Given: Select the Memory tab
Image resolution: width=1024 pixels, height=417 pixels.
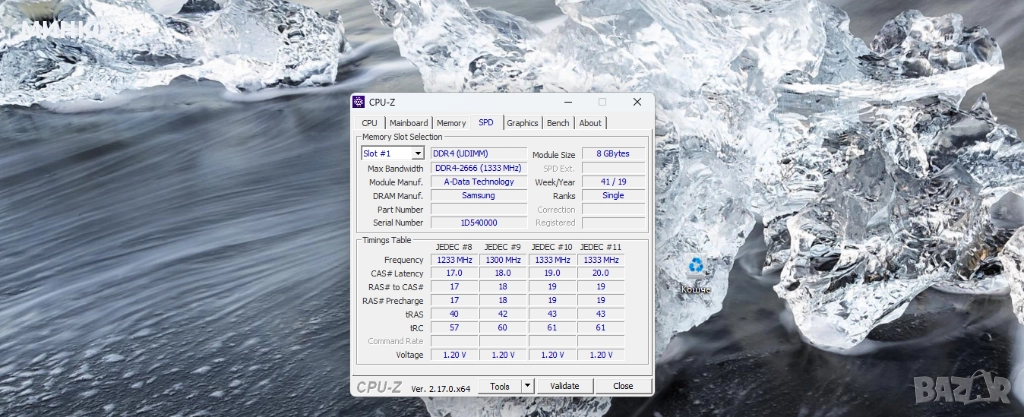Looking at the screenshot, I should click(451, 123).
